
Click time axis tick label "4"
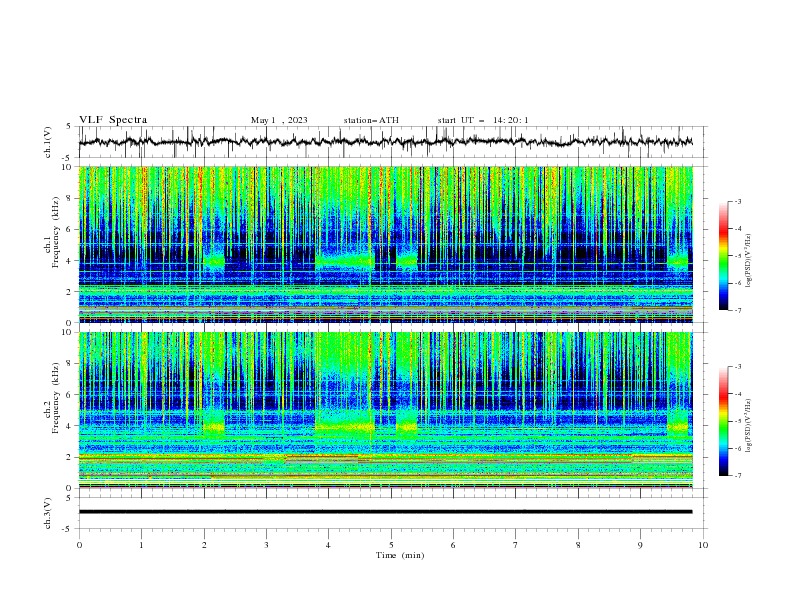(328, 545)
